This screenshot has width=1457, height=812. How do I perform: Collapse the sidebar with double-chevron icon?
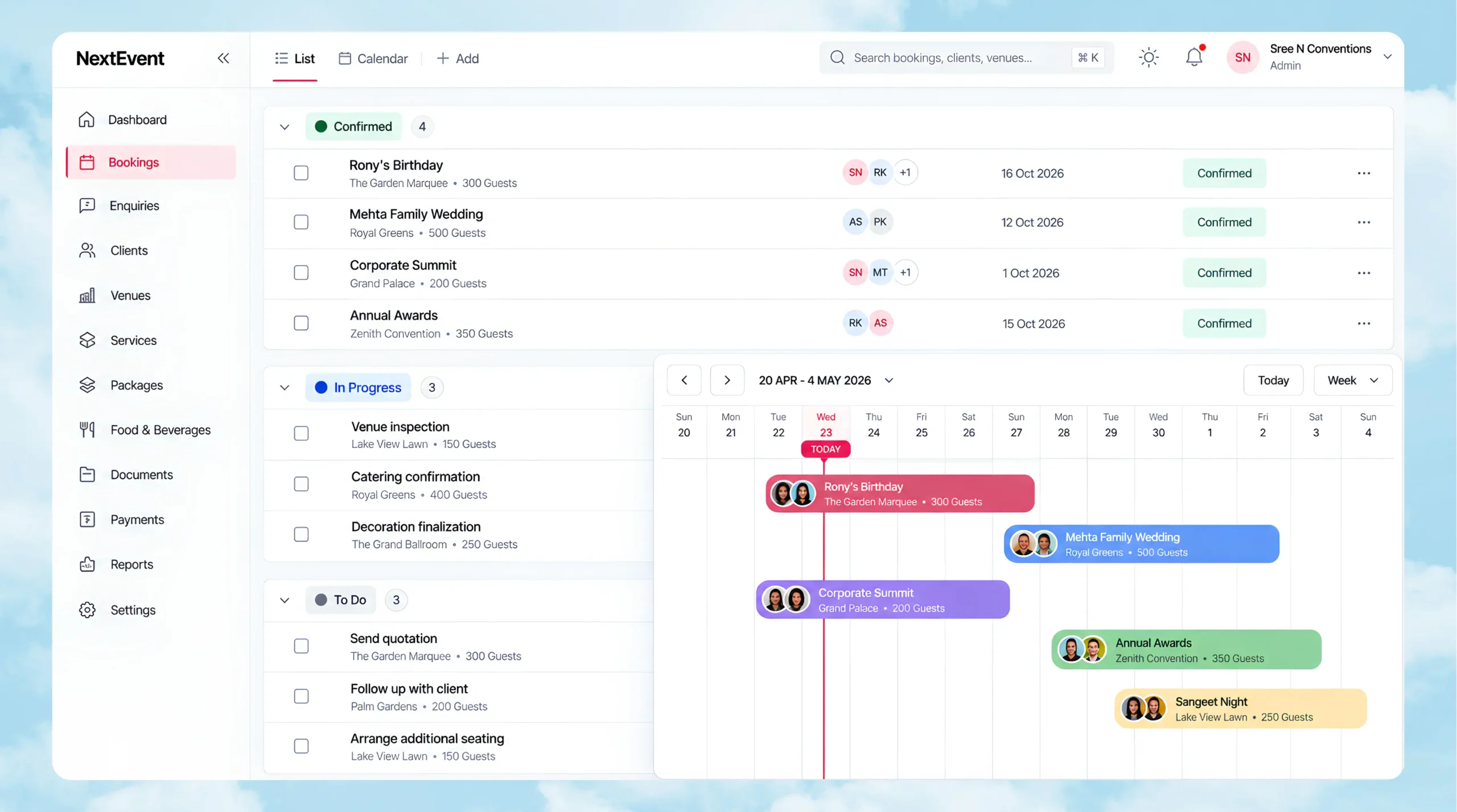[x=223, y=58]
